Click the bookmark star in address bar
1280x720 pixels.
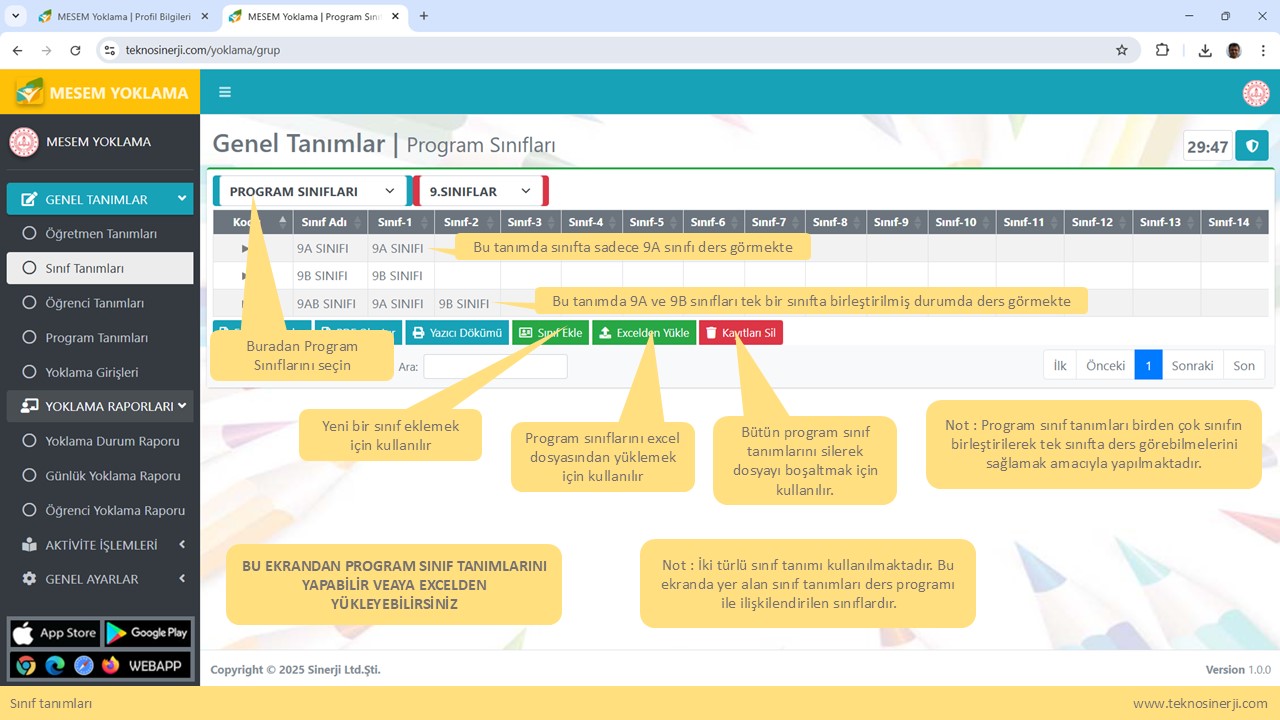tap(1121, 50)
